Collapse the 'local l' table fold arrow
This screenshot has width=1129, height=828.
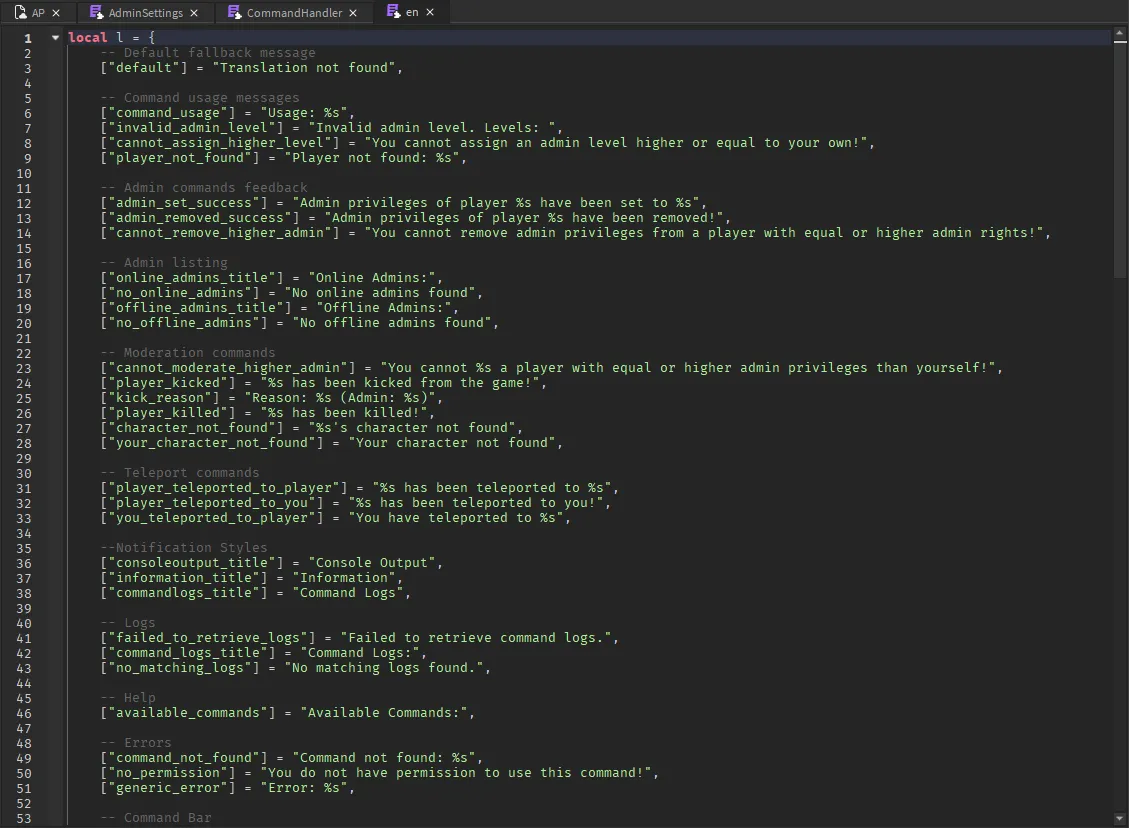[55, 38]
